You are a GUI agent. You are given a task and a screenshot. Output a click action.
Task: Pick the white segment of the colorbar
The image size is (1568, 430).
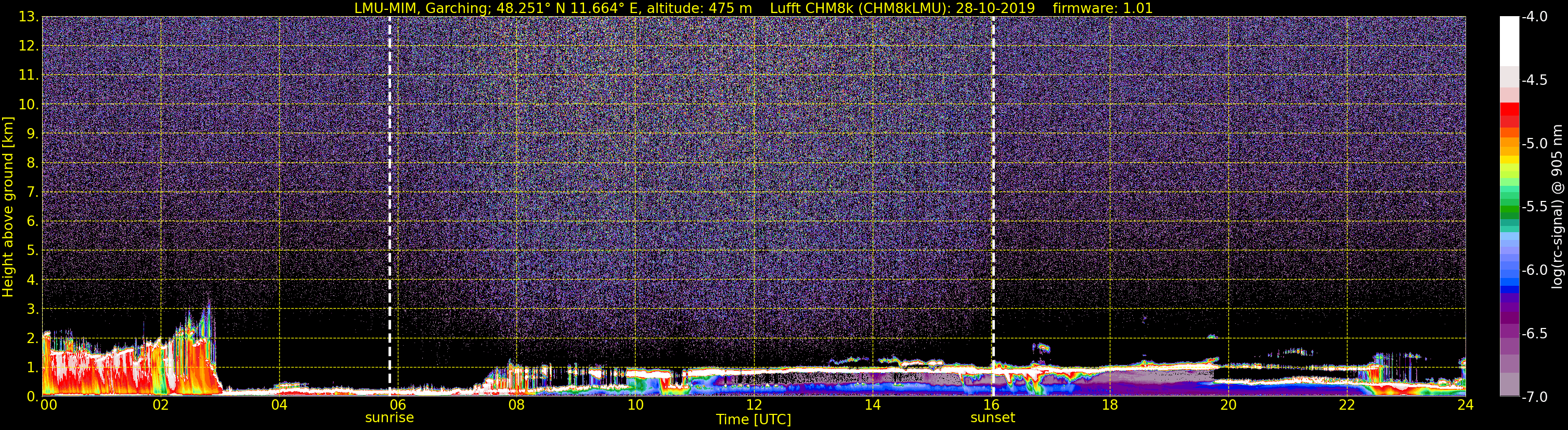tap(1509, 42)
